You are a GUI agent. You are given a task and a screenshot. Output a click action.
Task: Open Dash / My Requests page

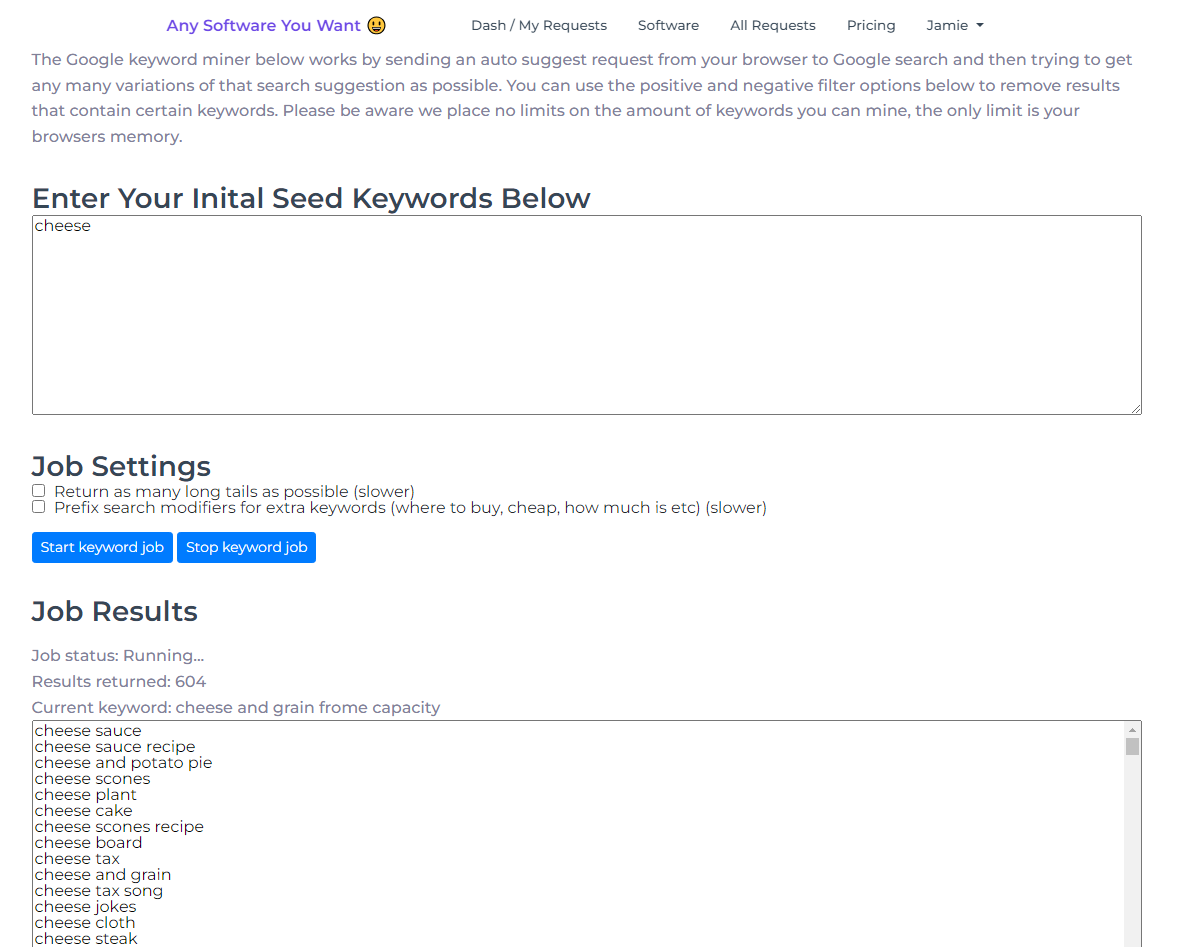click(538, 25)
